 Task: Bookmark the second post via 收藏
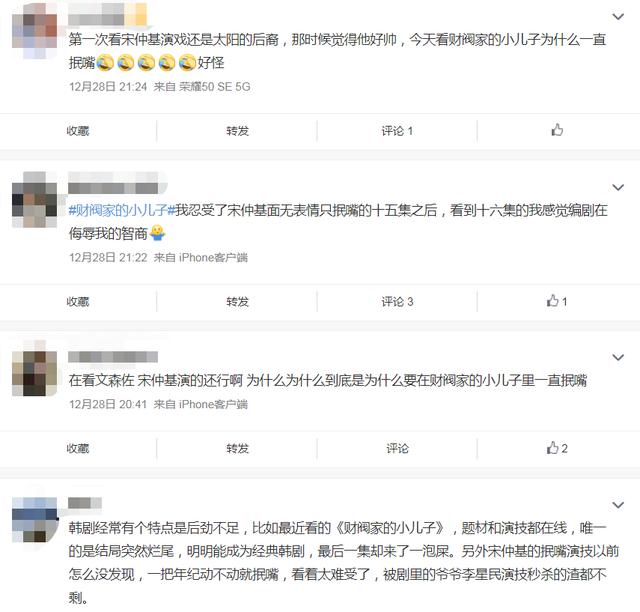pyautogui.click(x=78, y=301)
